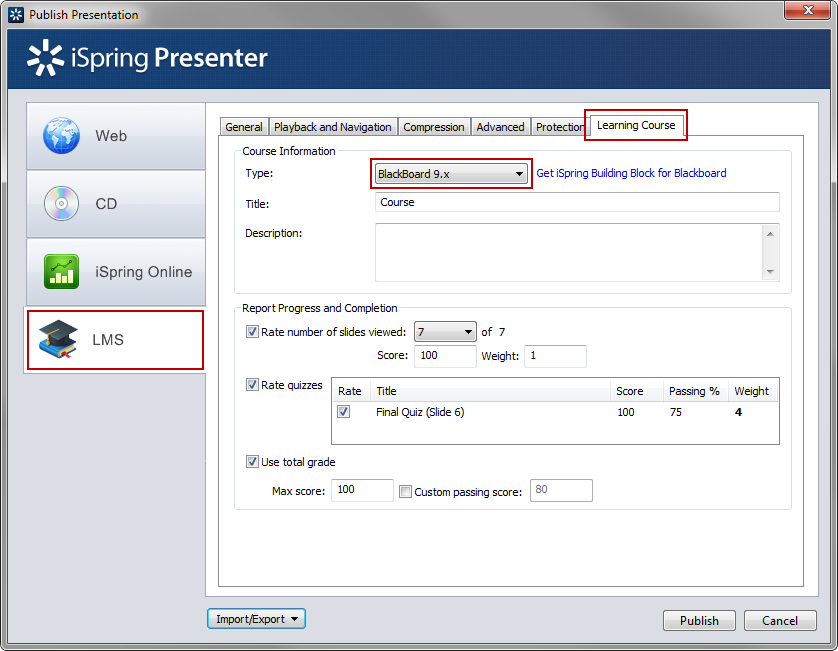Screen dimensions: 838x651
Task: Click the course Title input field
Action: 577,202
